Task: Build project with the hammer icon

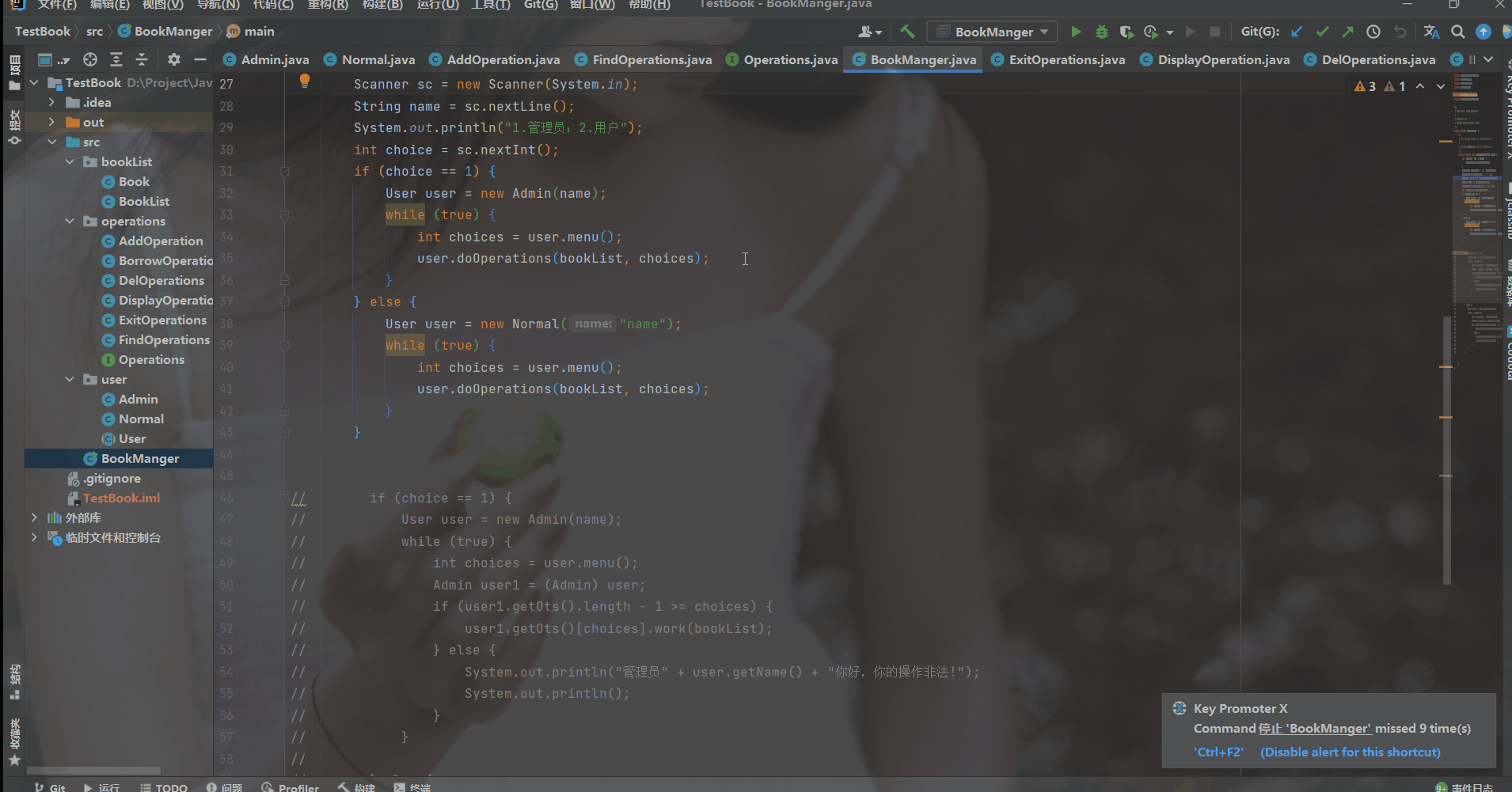Action: [x=908, y=32]
